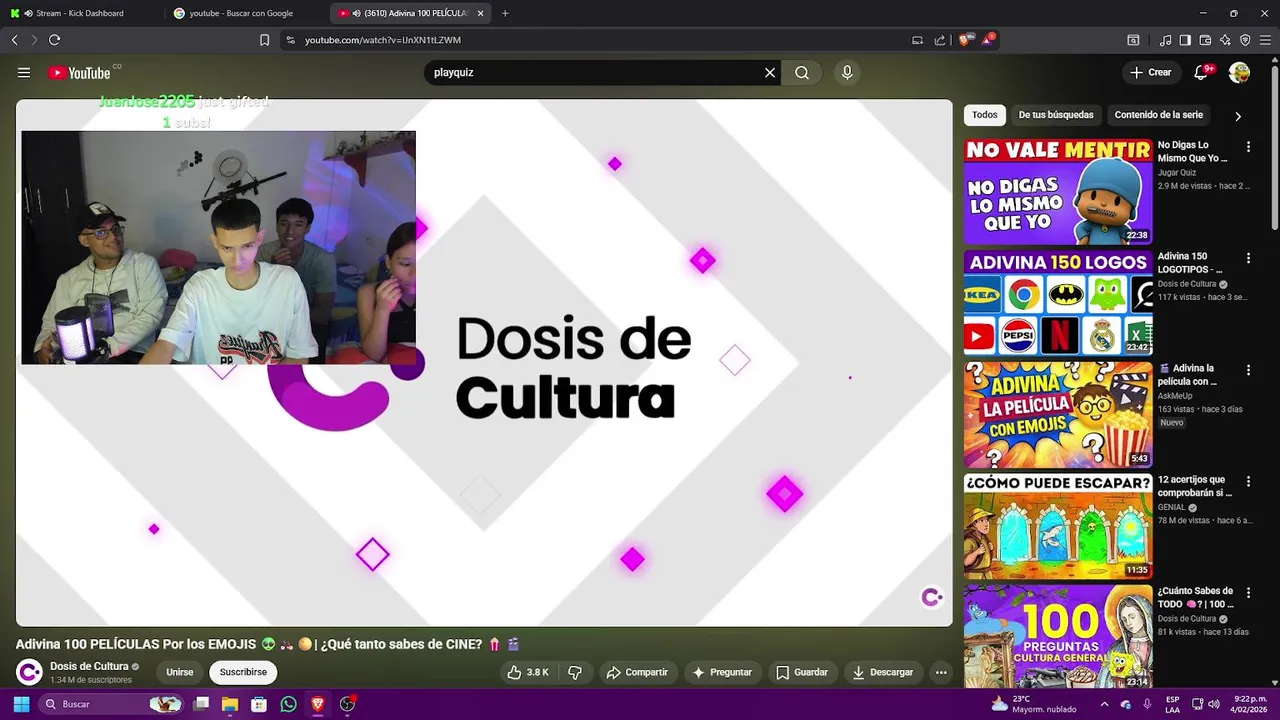Start voice search with the microphone icon
The width and height of the screenshot is (1280, 720).
click(847, 72)
